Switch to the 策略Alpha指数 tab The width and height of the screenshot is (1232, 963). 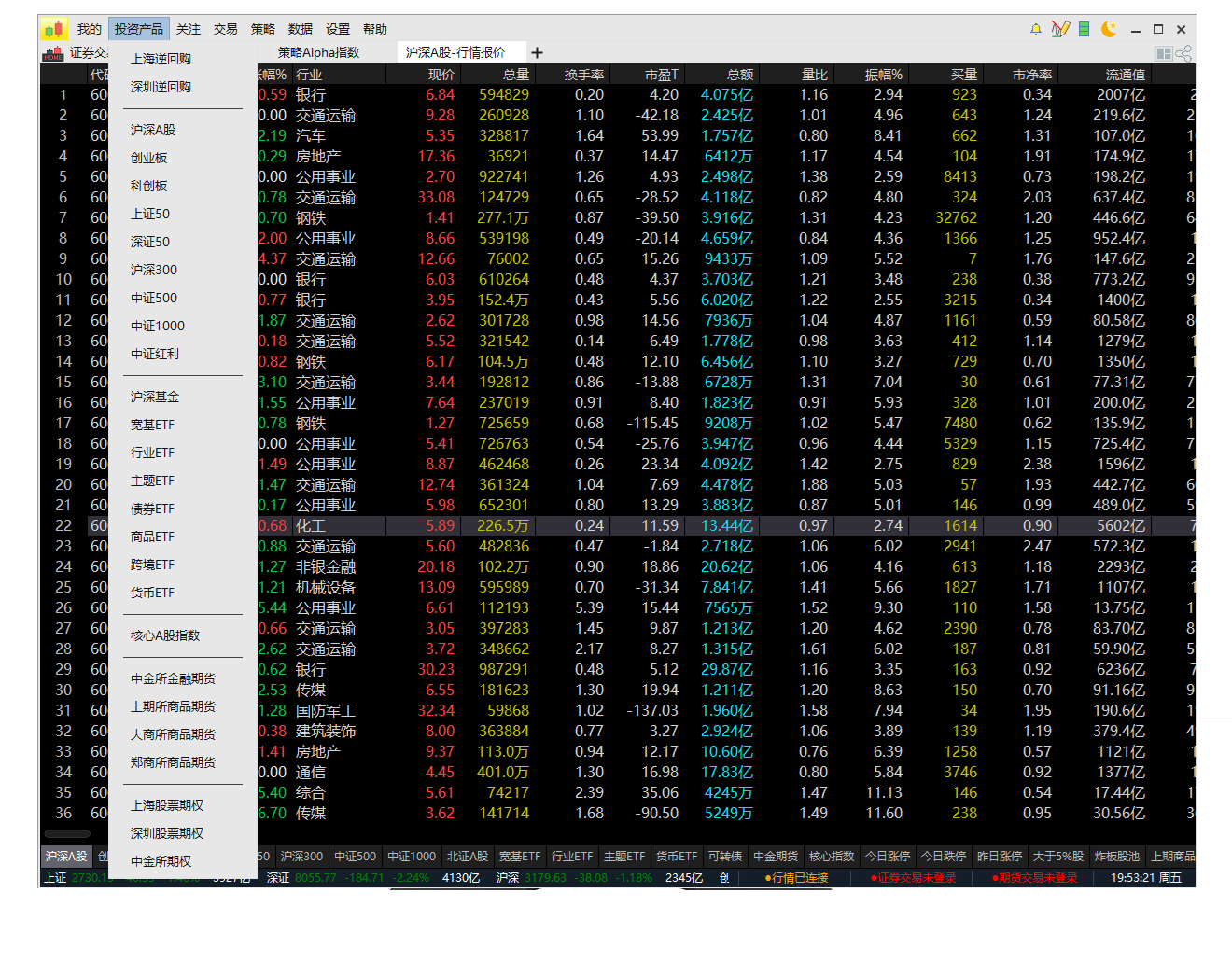click(x=318, y=52)
